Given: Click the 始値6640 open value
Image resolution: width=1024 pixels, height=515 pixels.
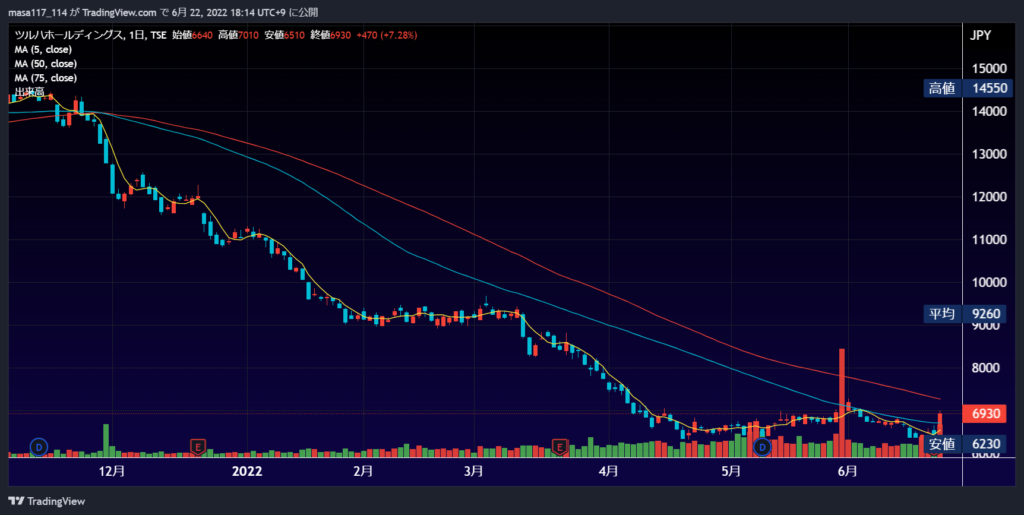Looking at the screenshot, I should (x=193, y=35).
